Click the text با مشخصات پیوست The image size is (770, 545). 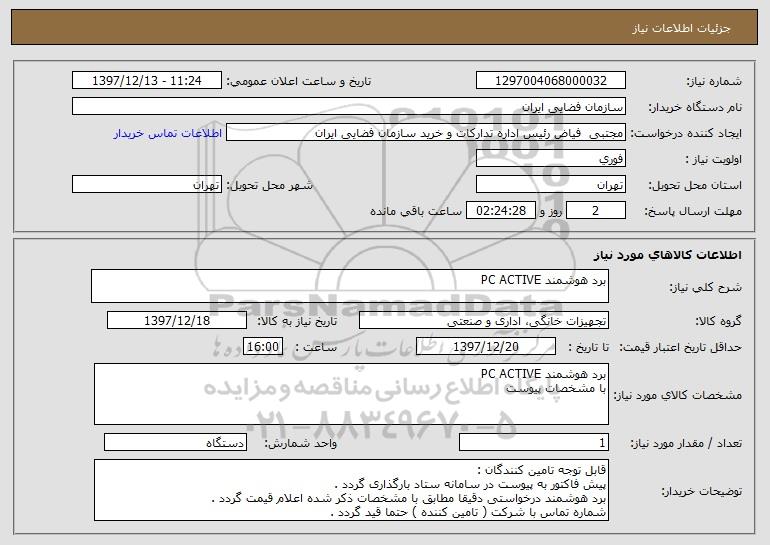556,388
